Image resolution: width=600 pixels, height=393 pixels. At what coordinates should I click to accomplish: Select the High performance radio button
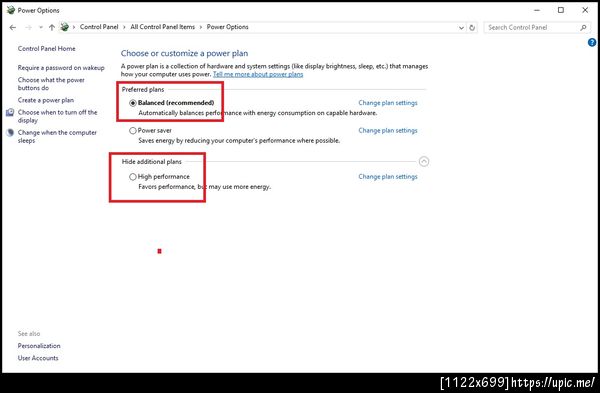pyautogui.click(x=133, y=177)
